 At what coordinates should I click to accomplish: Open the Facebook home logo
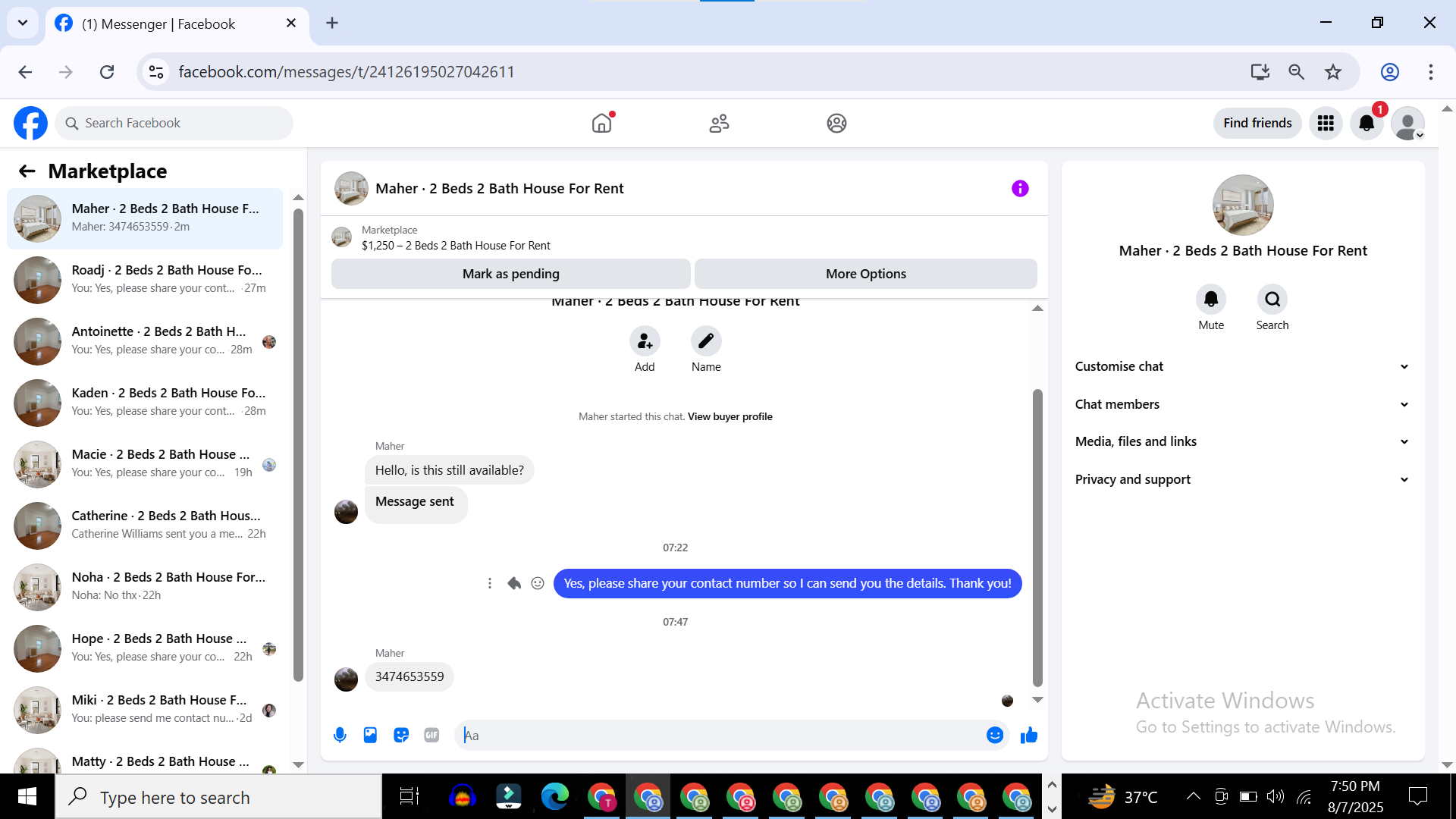point(30,123)
